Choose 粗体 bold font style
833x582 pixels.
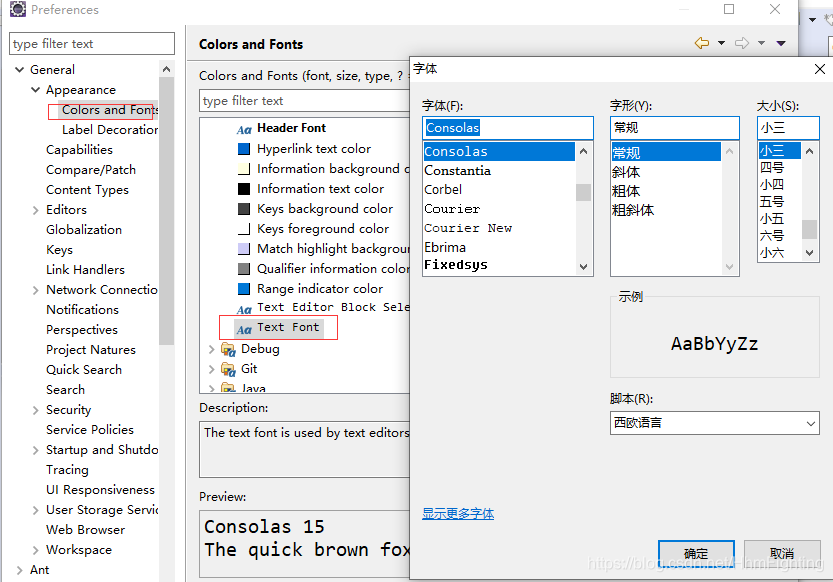[626, 191]
